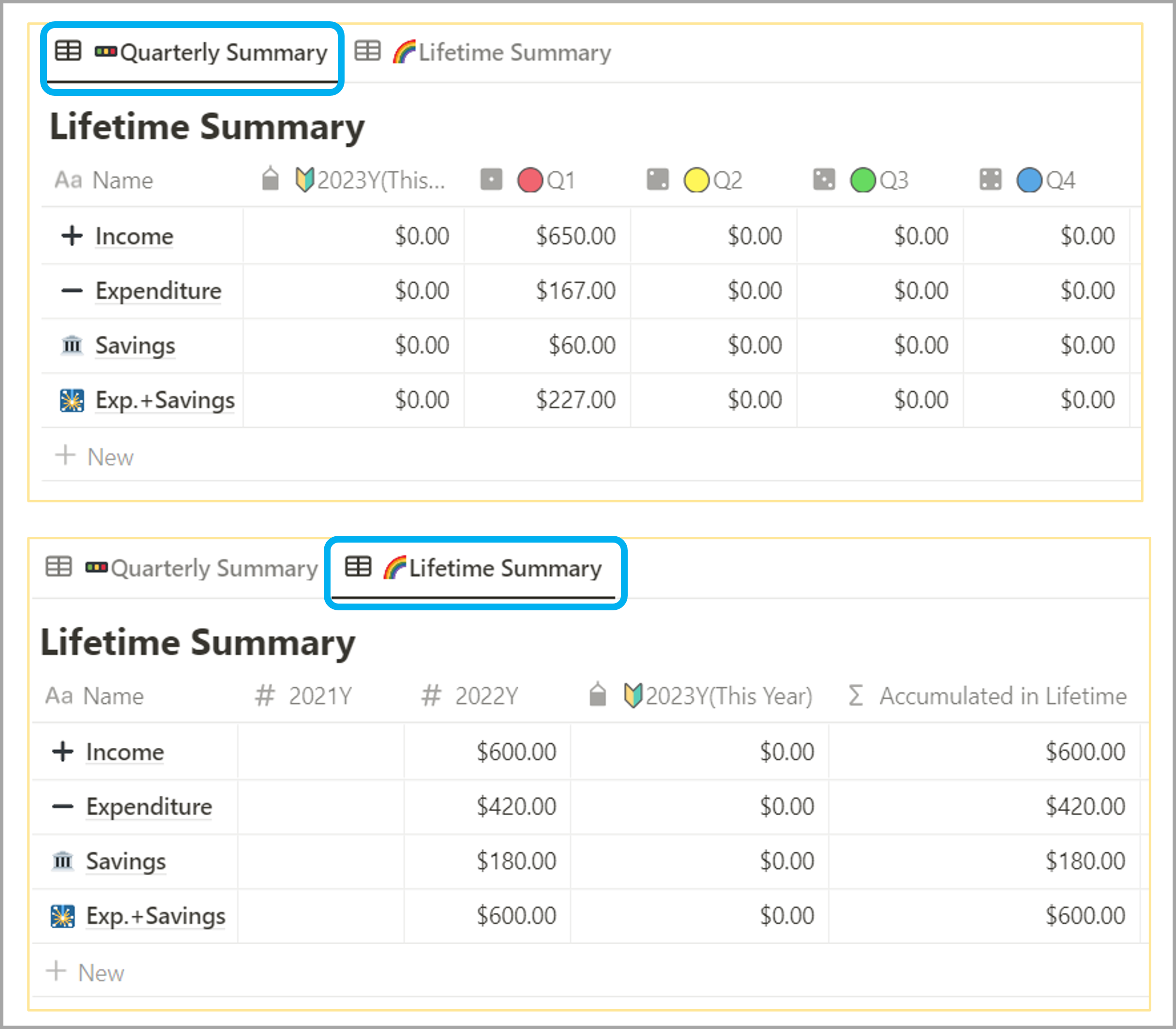The width and height of the screenshot is (1176, 1029).
Task: Open the Expenditure page link in bottom table
Action: point(149,807)
